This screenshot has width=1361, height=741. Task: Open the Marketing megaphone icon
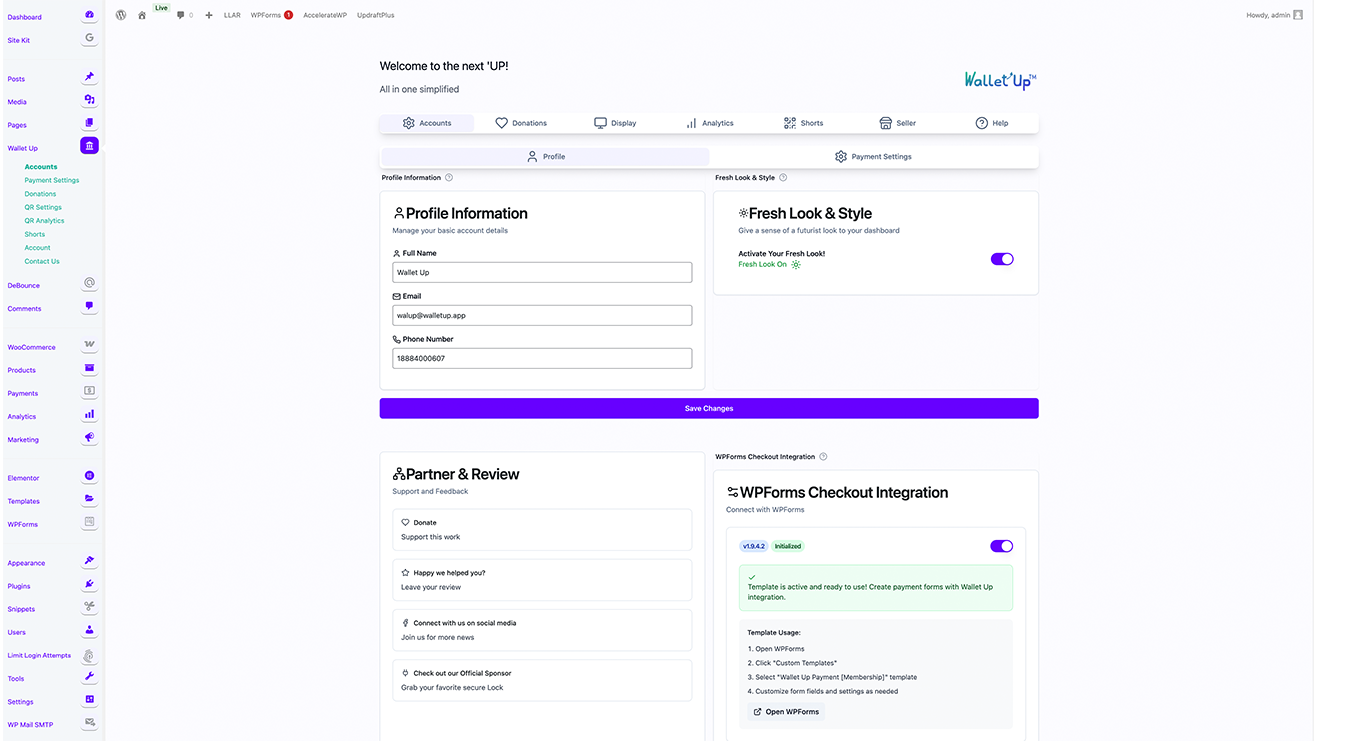pyautogui.click(x=89, y=437)
